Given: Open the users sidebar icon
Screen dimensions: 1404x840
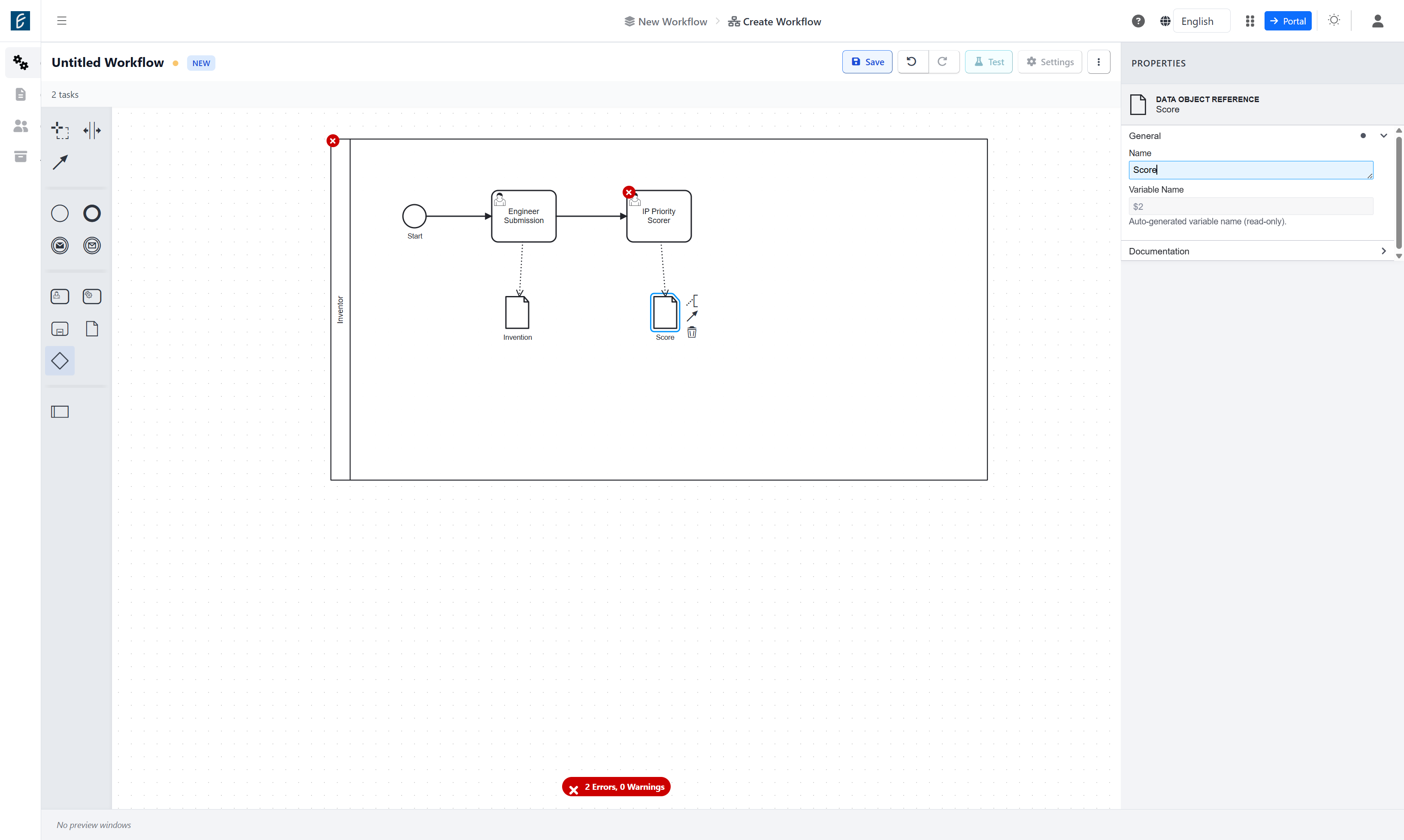Looking at the screenshot, I should point(20,126).
